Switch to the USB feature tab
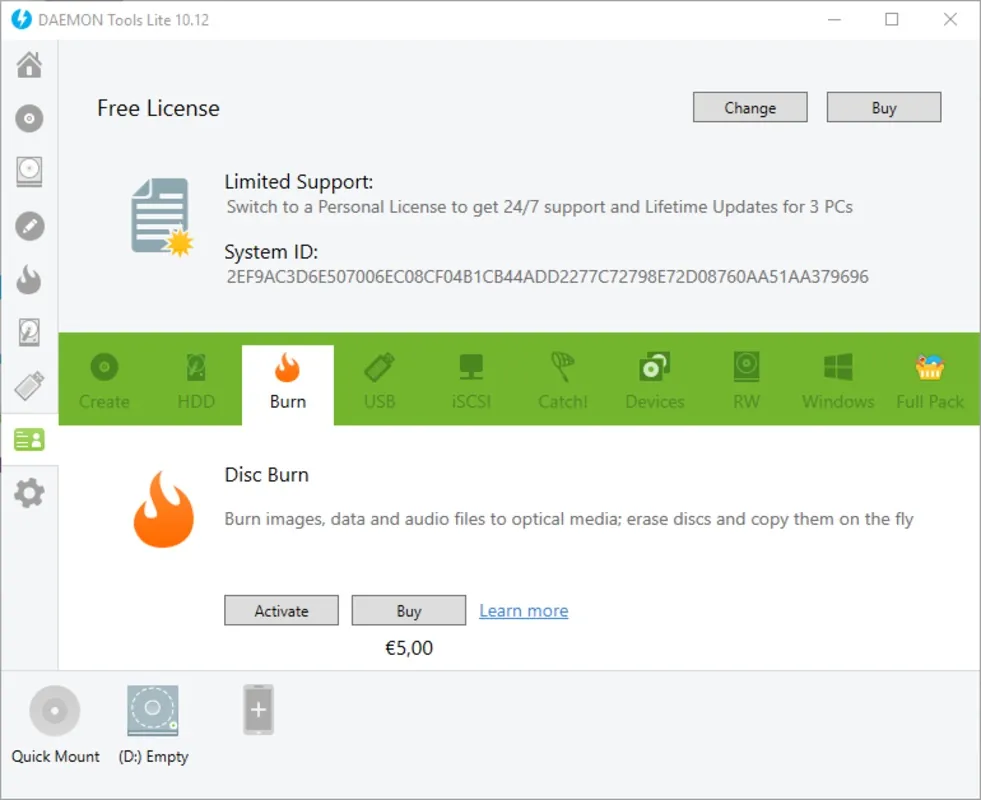This screenshot has height=800, width=981. [380, 380]
